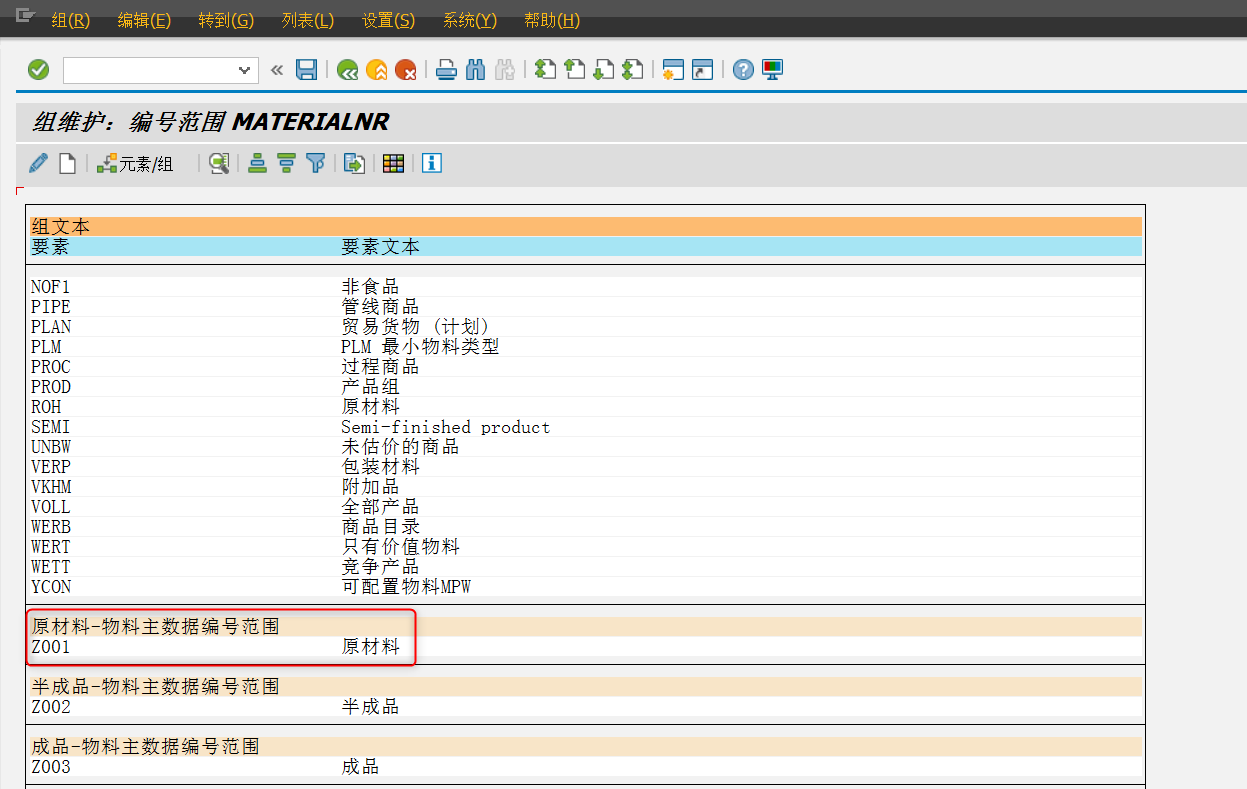Go back using the green Back arrow icon
Image resolution: width=1247 pixels, height=789 pixels.
(x=347, y=69)
